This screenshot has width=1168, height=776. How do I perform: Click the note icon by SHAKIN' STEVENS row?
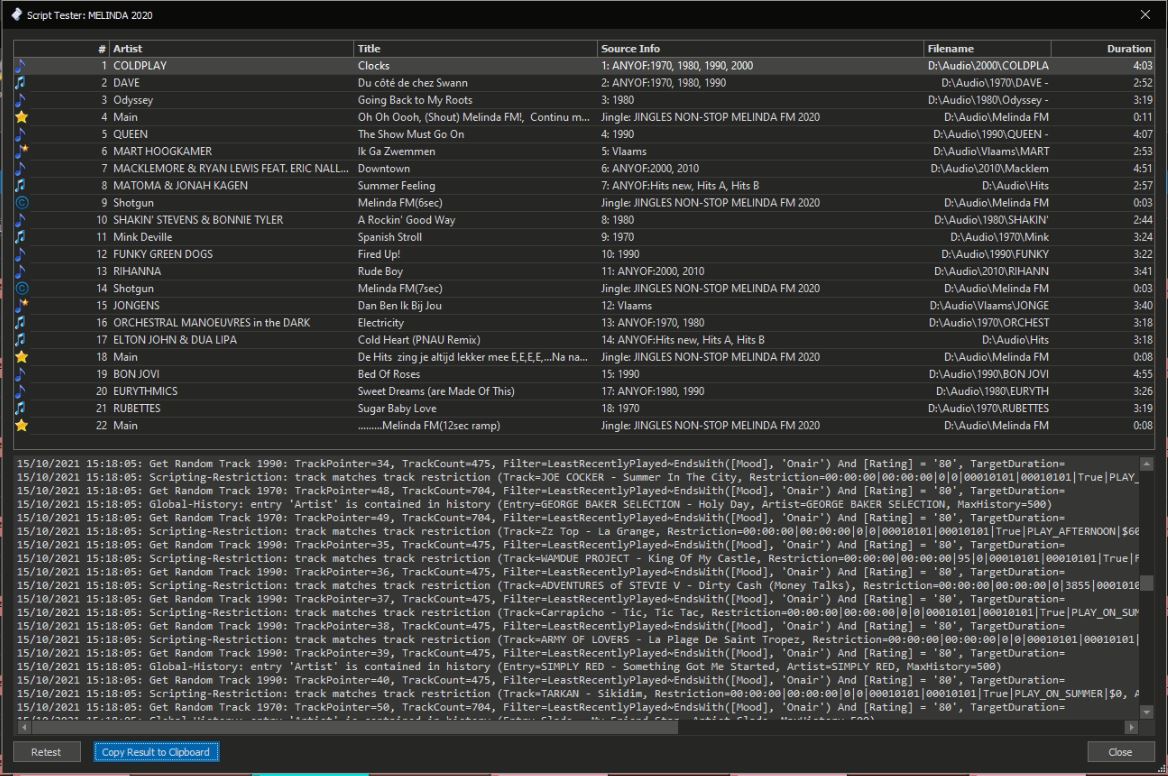click(x=21, y=220)
